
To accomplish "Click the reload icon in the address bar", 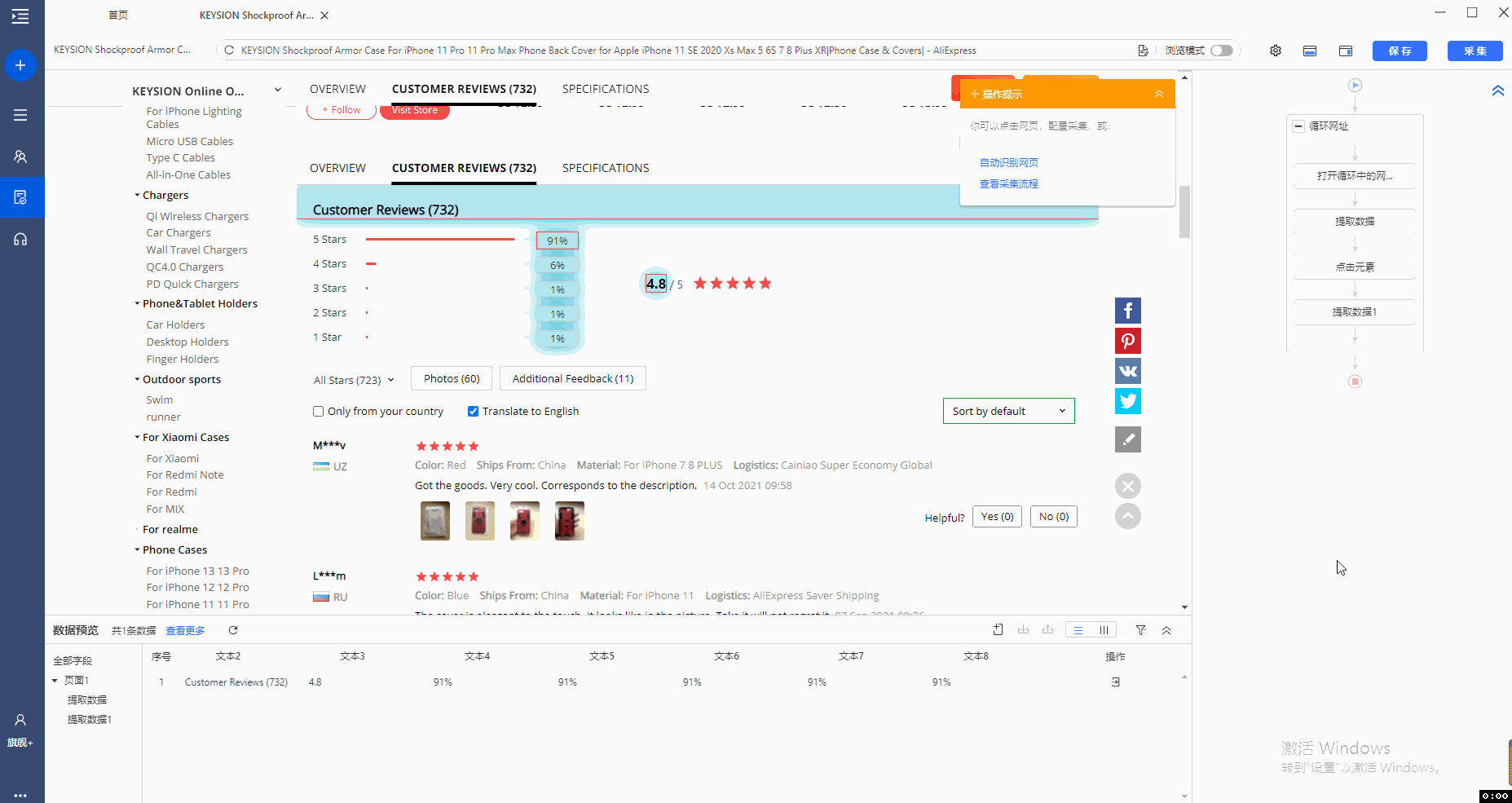I will pos(229,51).
